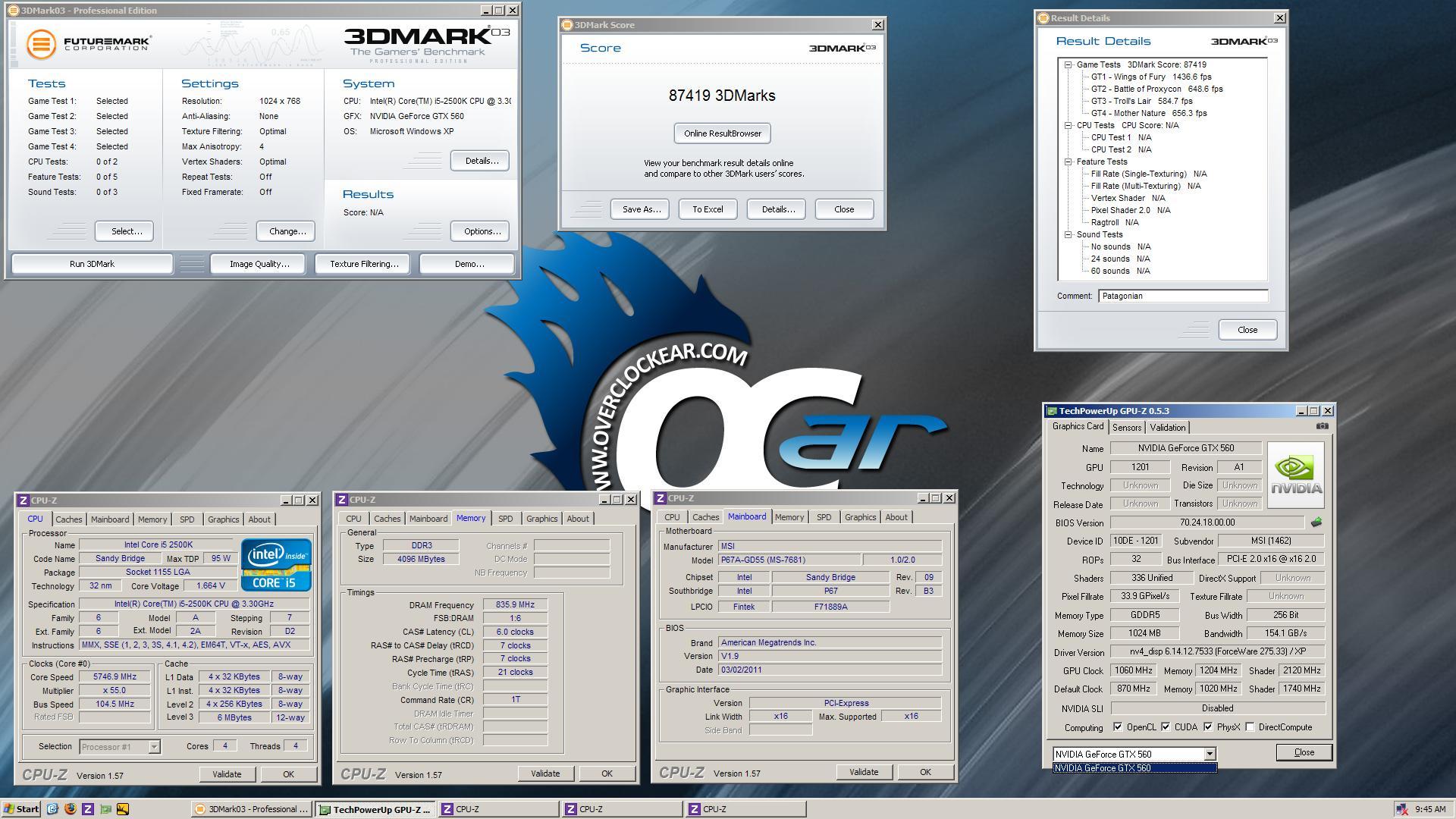Click the 3DMark Score window title icon
This screenshot has height=819, width=1456.
(566, 24)
